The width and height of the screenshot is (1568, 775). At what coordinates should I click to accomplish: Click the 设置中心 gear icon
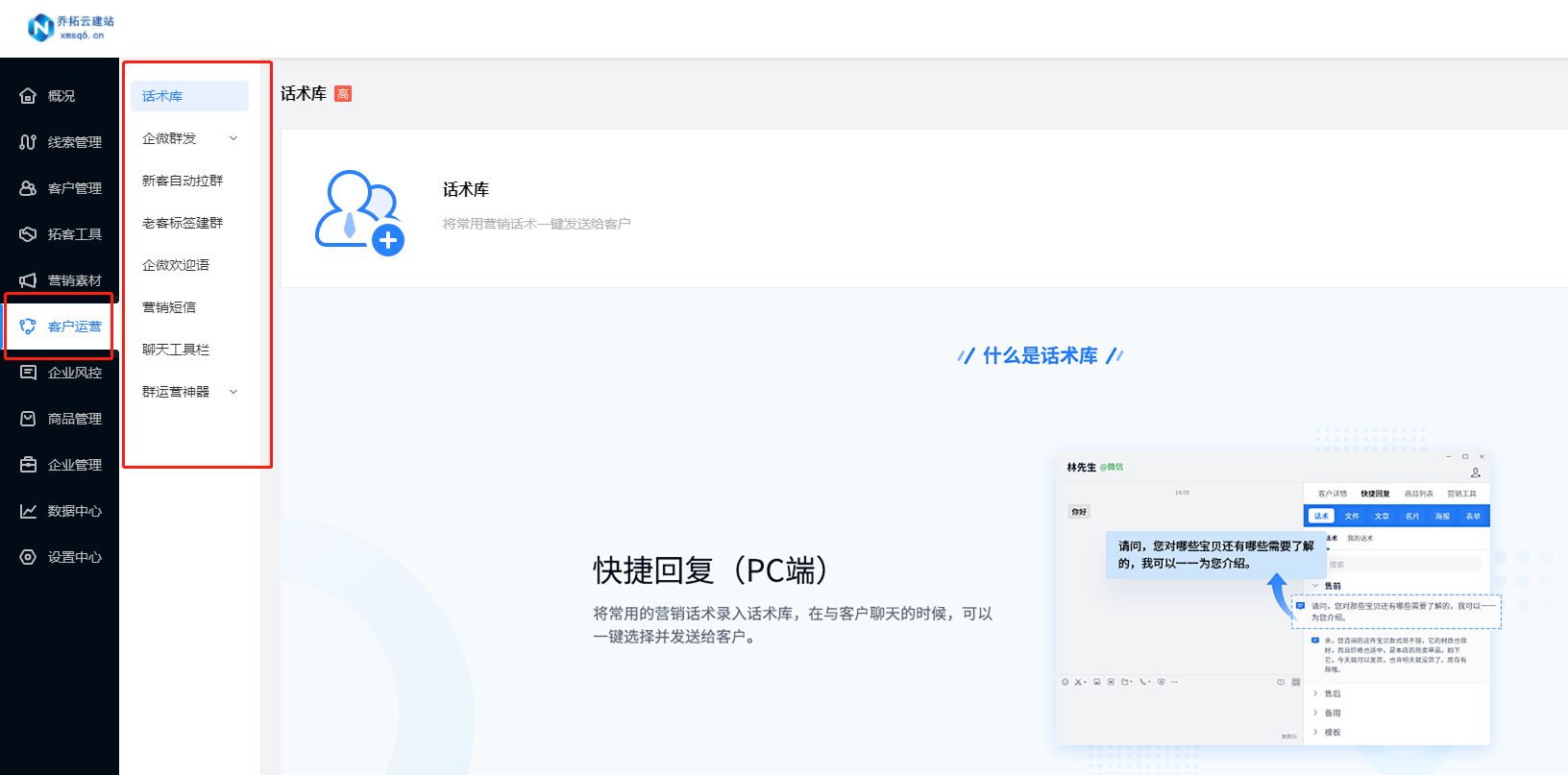[28, 557]
